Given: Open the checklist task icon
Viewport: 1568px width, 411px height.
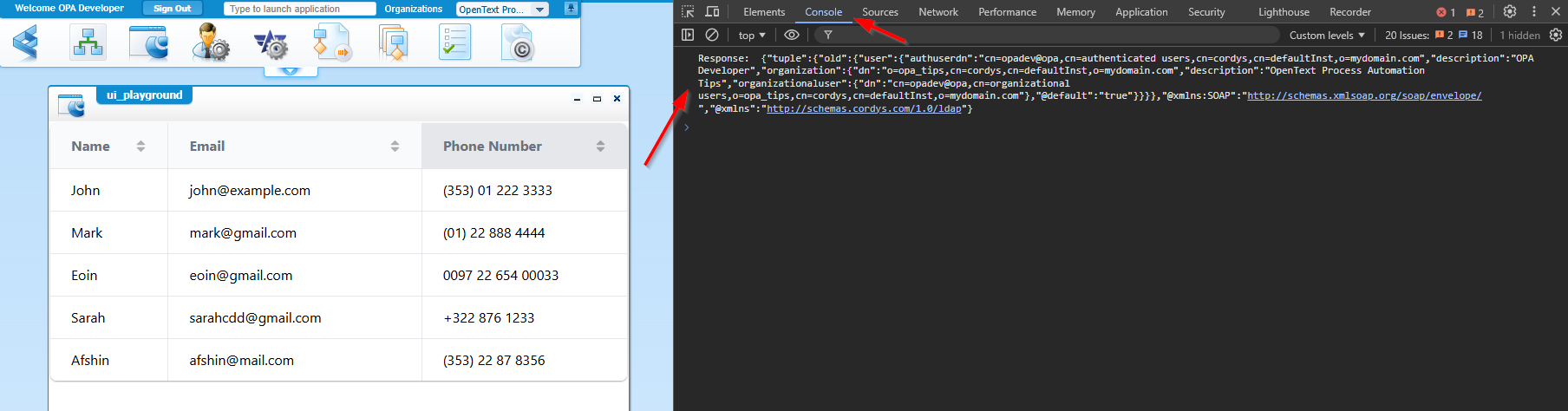Looking at the screenshot, I should point(454,42).
